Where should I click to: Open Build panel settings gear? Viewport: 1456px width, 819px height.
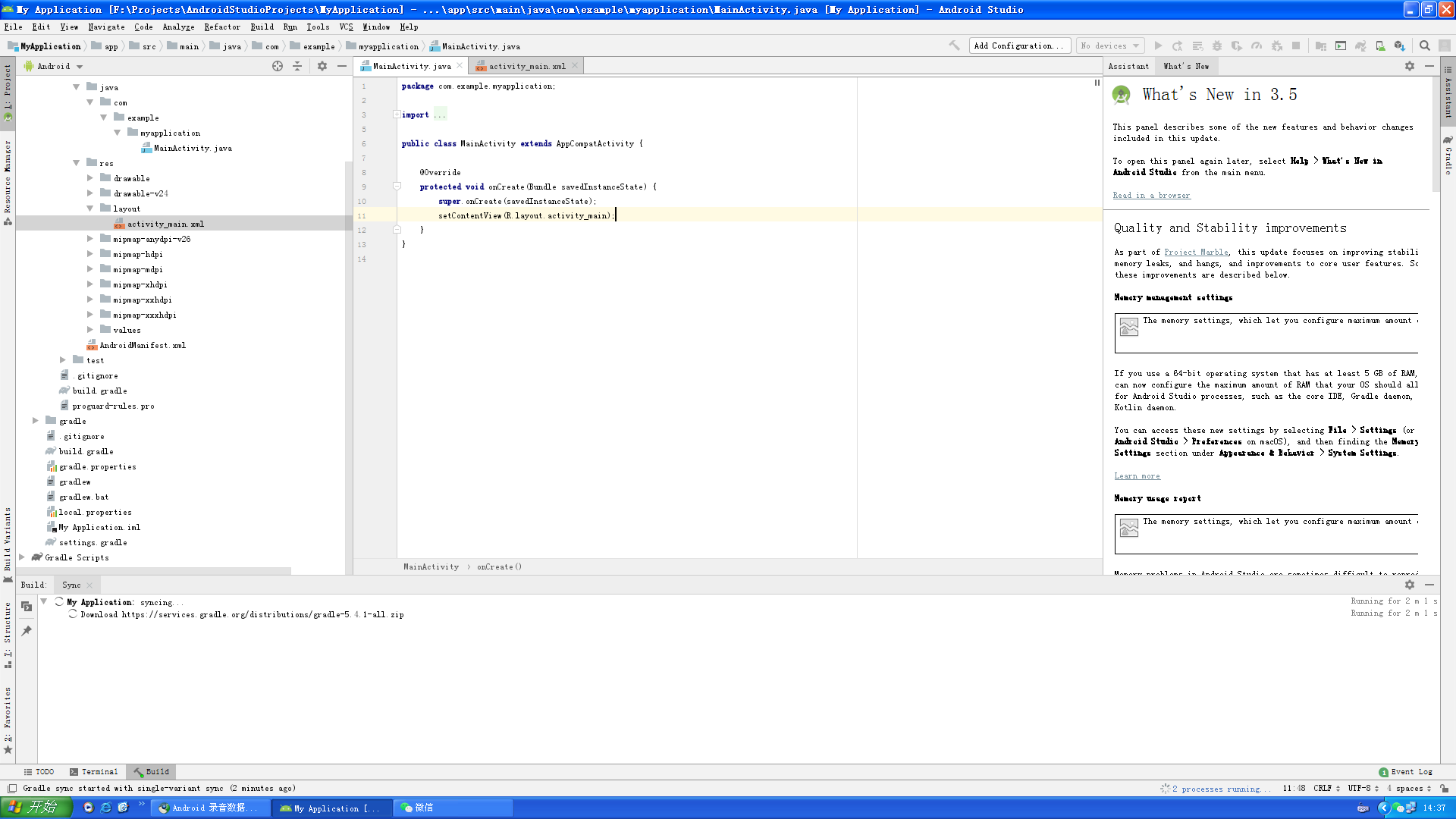click(1410, 585)
